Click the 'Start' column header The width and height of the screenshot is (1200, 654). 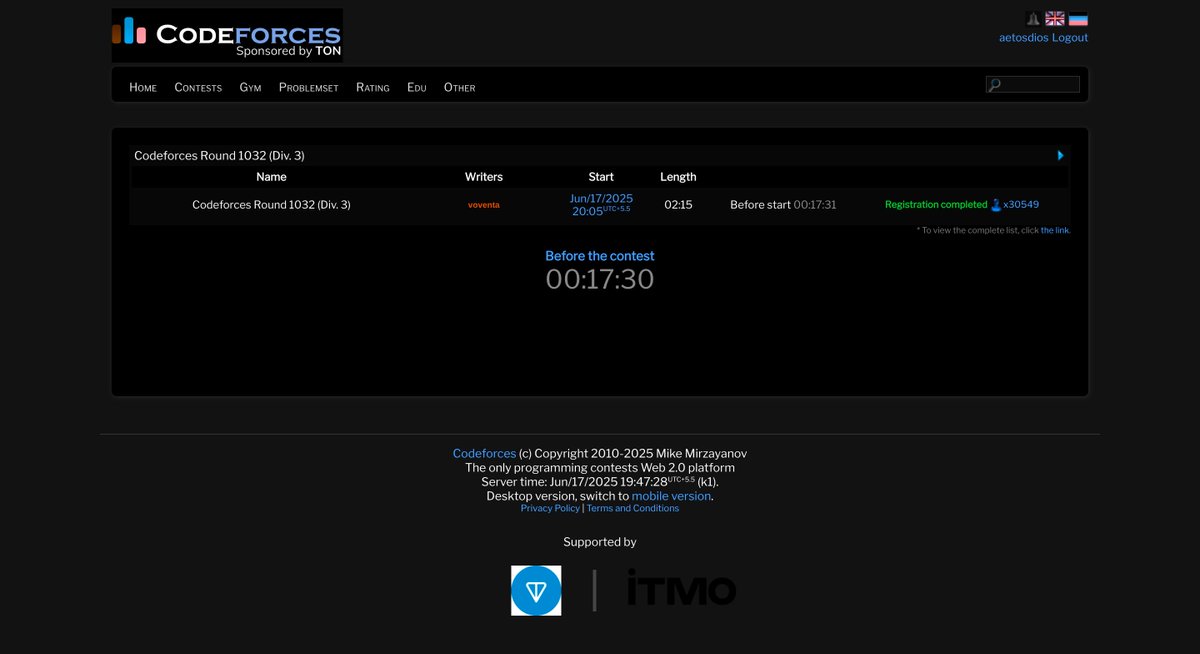coord(601,177)
